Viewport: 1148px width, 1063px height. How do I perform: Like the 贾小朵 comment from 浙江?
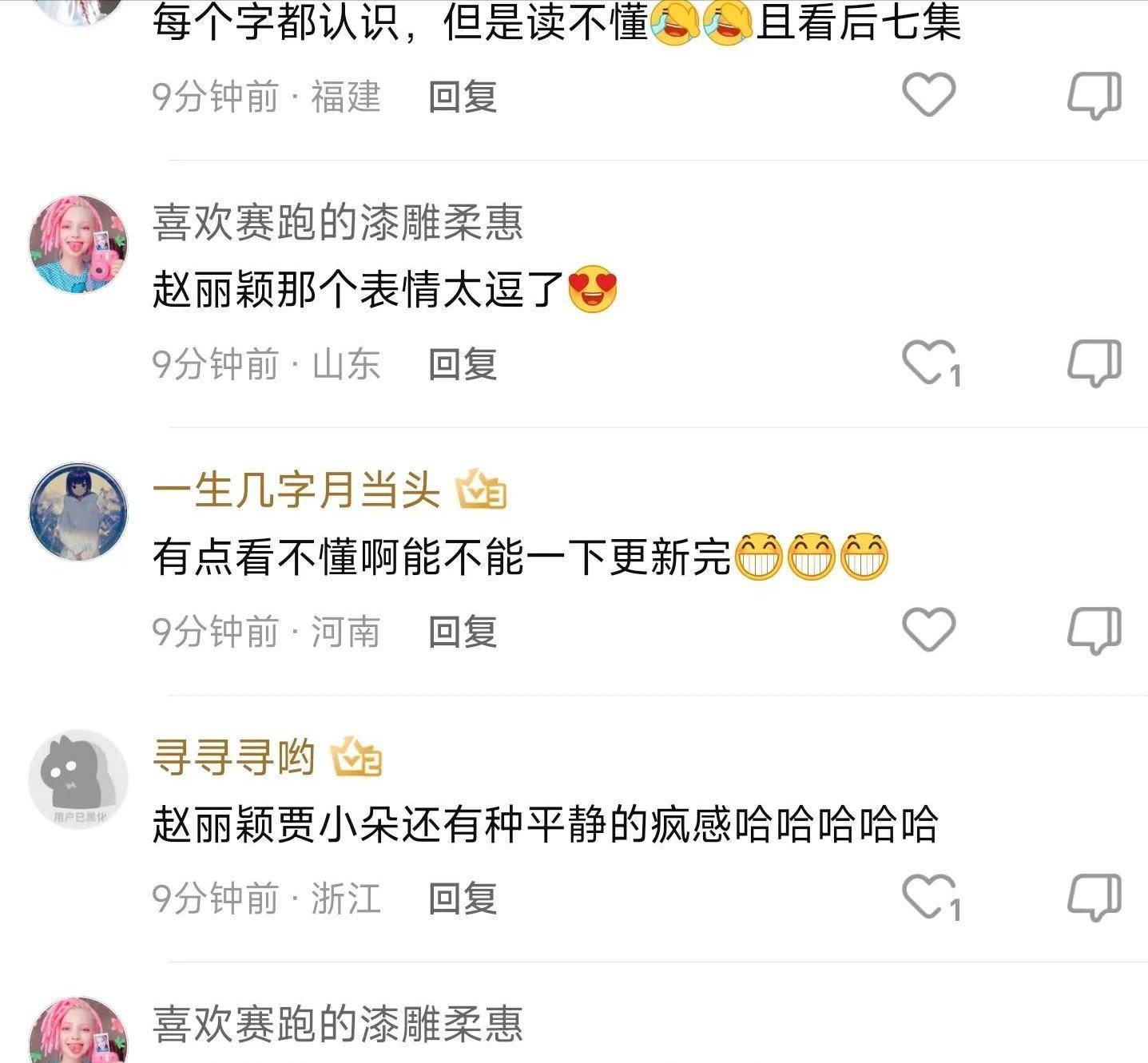tap(931, 897)
